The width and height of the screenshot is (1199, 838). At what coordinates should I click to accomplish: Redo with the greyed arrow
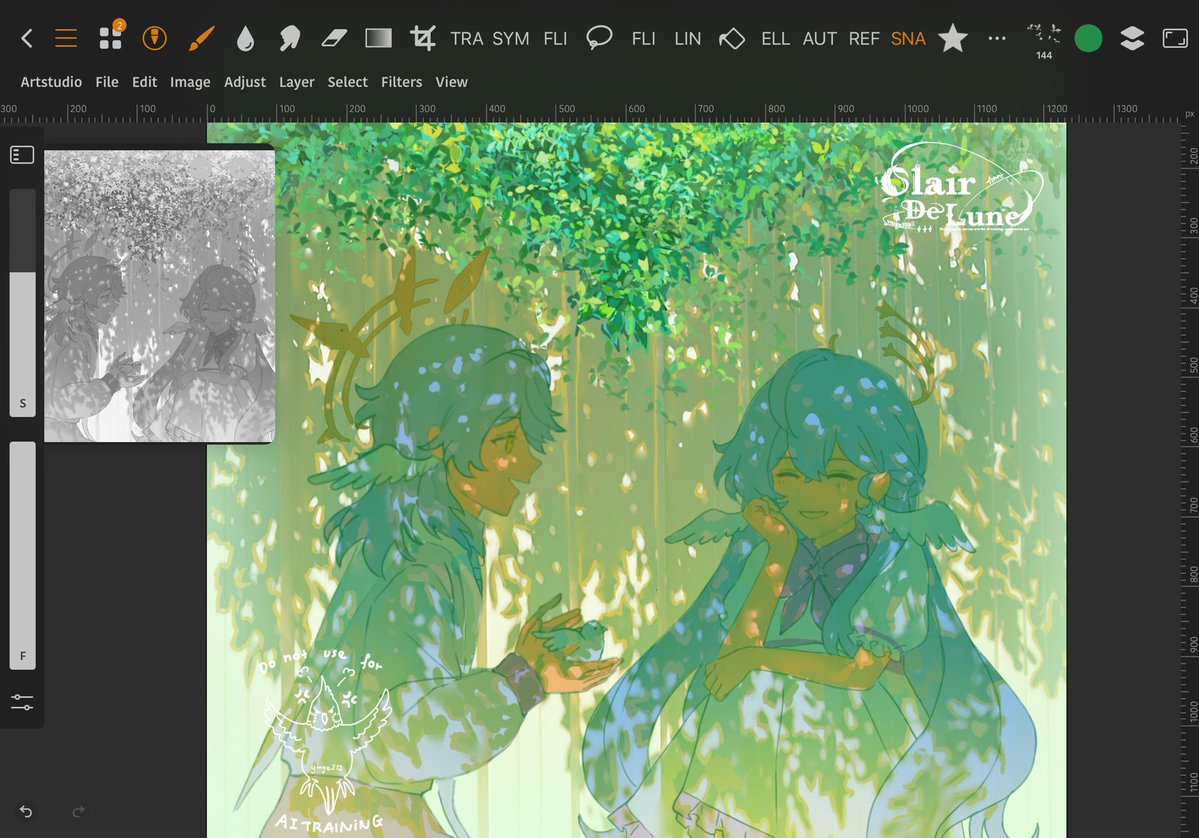click(x=78, y=811)
